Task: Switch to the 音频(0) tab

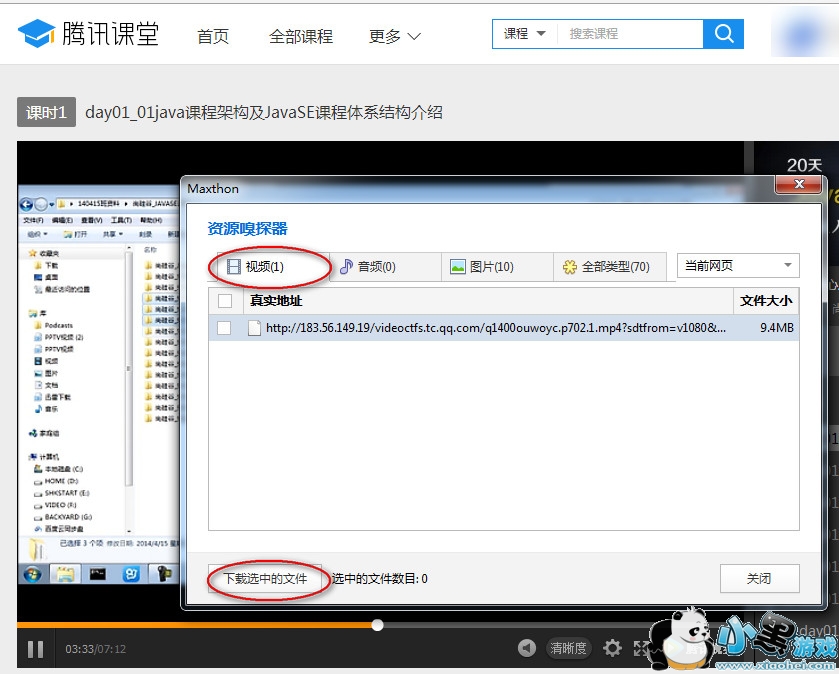Action: pyautogui.click(x=385, y=266)
